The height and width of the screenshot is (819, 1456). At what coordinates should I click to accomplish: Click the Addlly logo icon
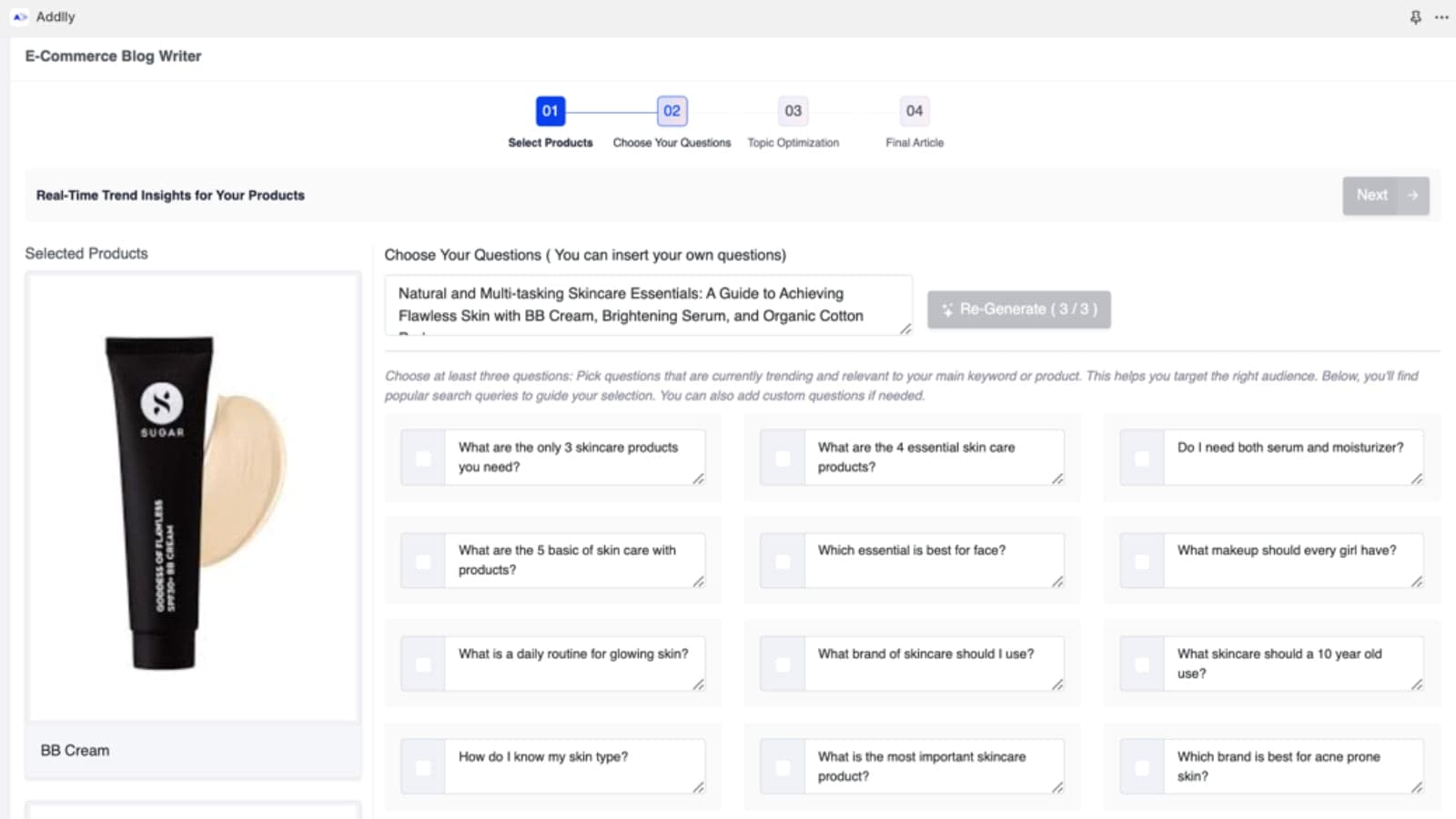tap(20, 17)
